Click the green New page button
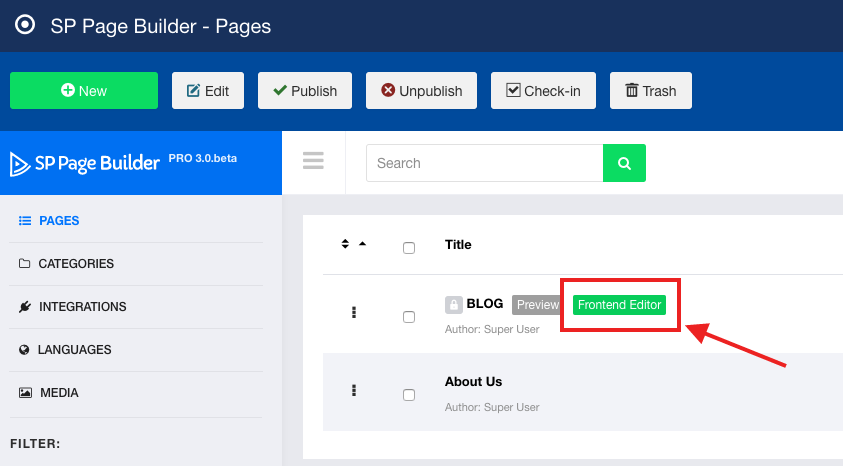843x466 pixels. [84, 90]
